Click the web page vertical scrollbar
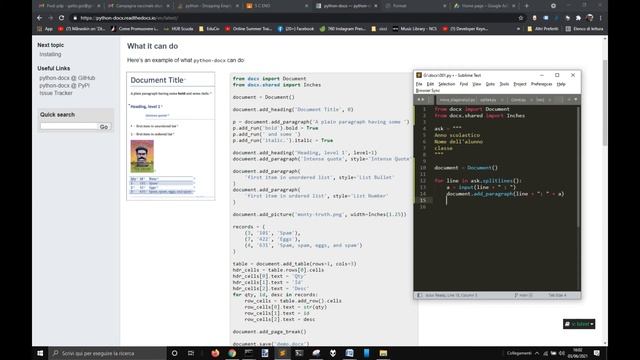The height and width of the screenshot is (360, 640). point(605,102)
